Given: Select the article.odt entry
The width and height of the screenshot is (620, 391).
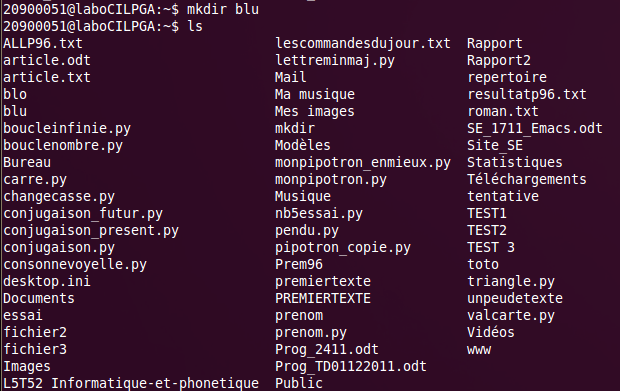Looking at the screenshot, I should pyautogui.click(x=47, y=60).
